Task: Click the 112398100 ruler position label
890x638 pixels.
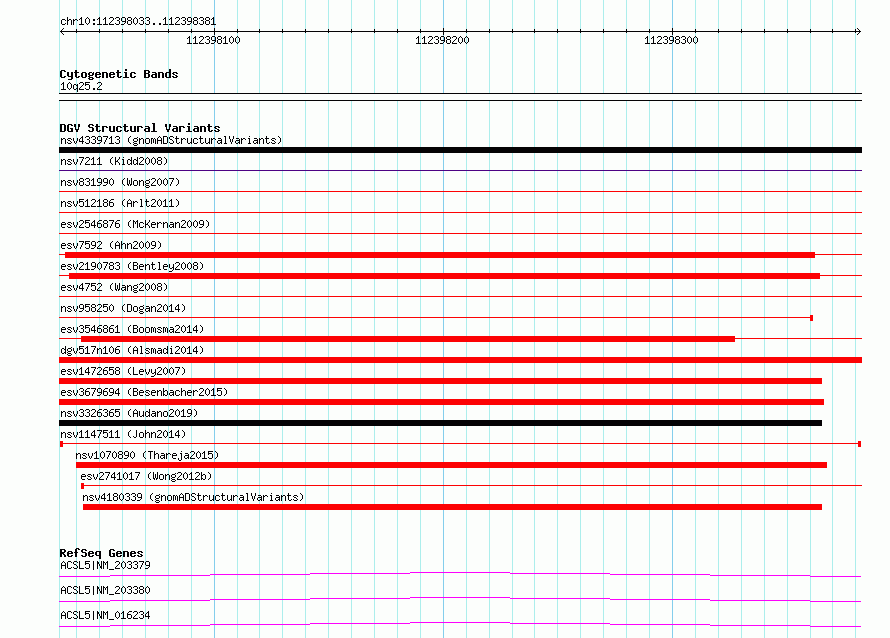Action: [x=213, y=40]
